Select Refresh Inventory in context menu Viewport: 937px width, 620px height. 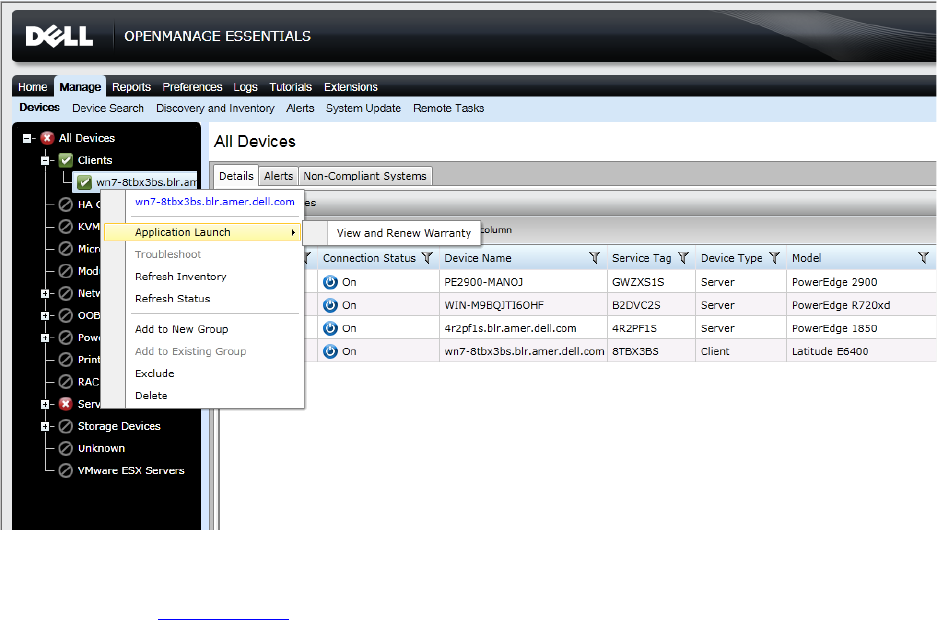[180, 277]
